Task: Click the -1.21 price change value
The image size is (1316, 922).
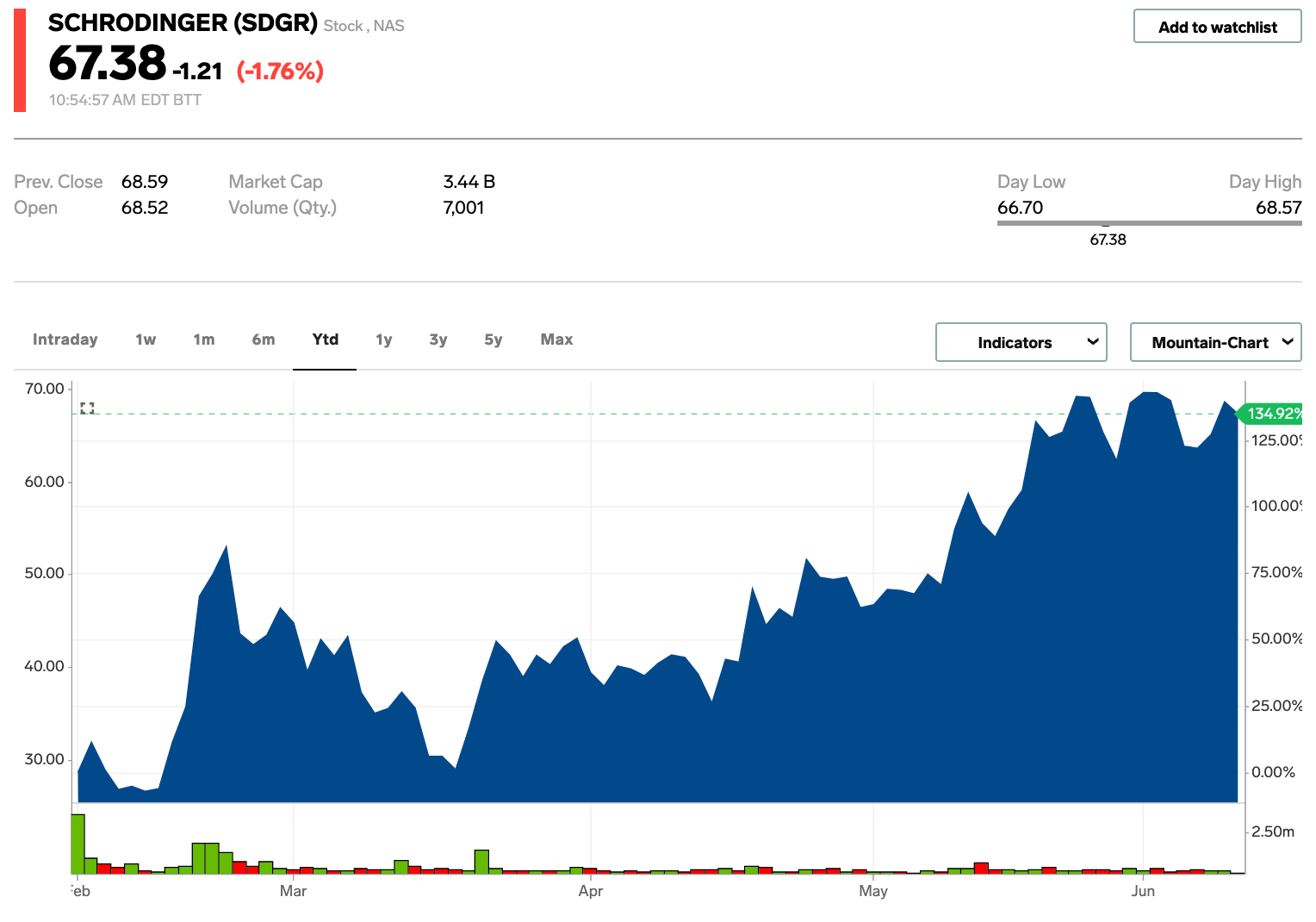Action: [x=197, y=71]
